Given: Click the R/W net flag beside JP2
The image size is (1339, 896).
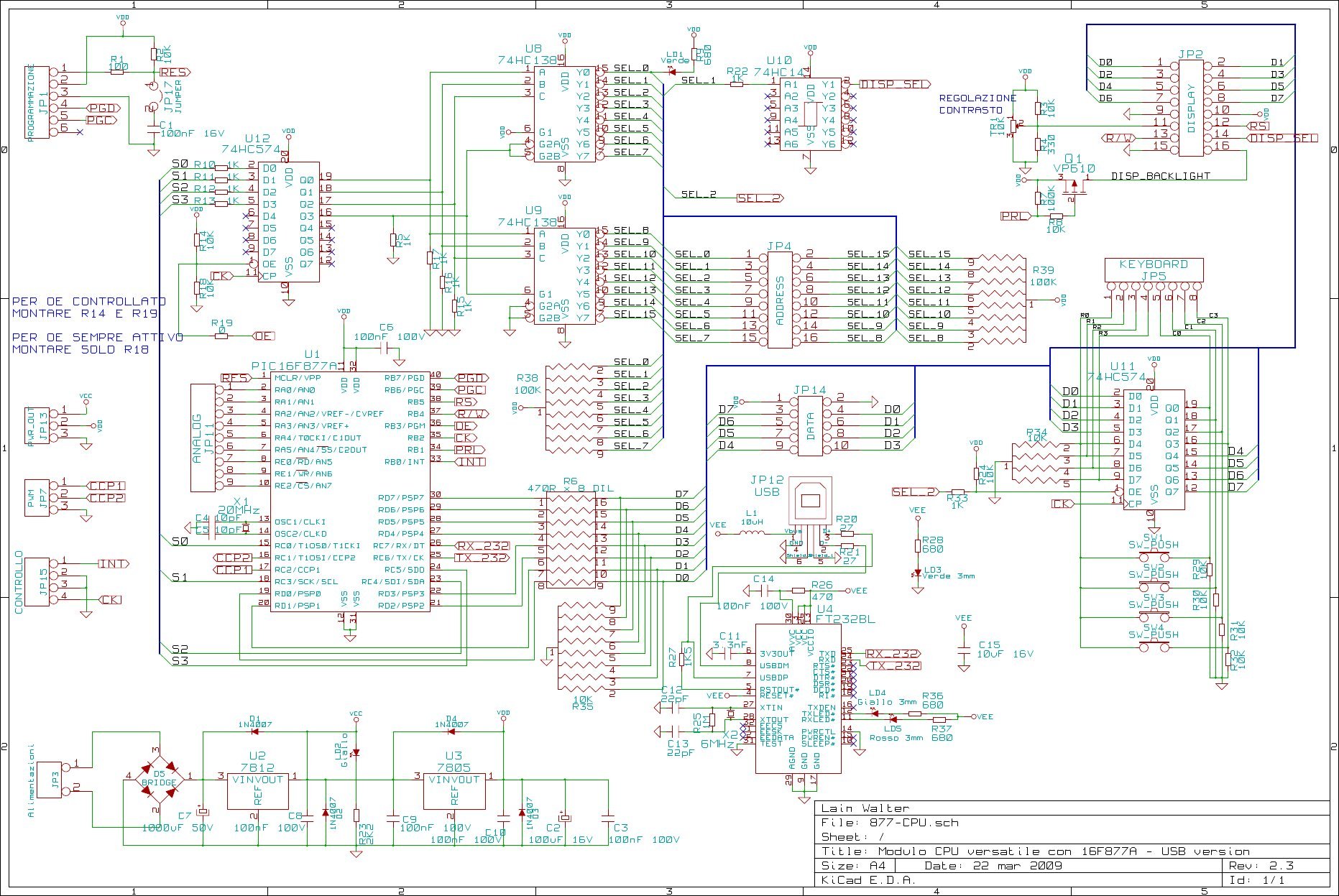Looking at the screenshot, I should click(1118, 138).
